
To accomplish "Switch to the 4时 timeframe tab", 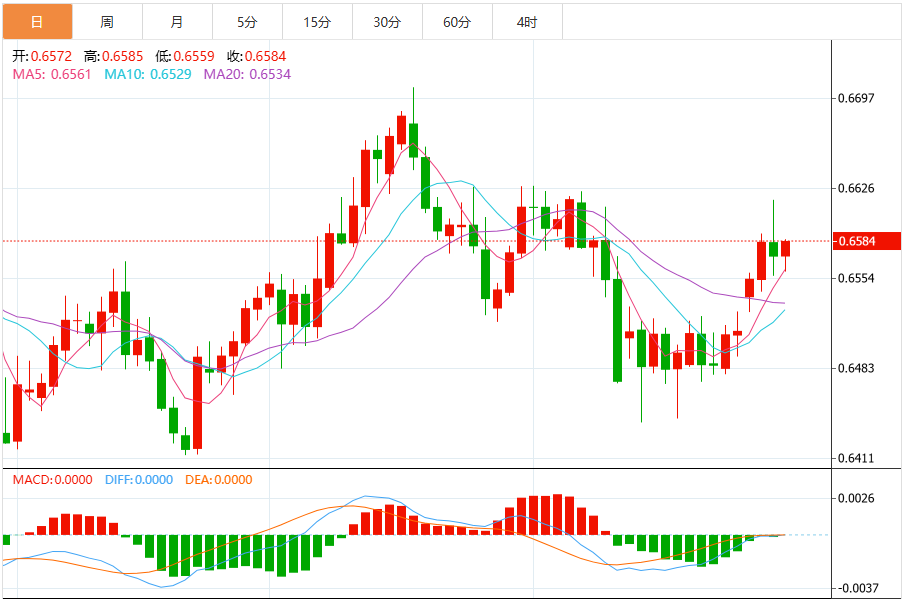I will [x=527, y=22].
